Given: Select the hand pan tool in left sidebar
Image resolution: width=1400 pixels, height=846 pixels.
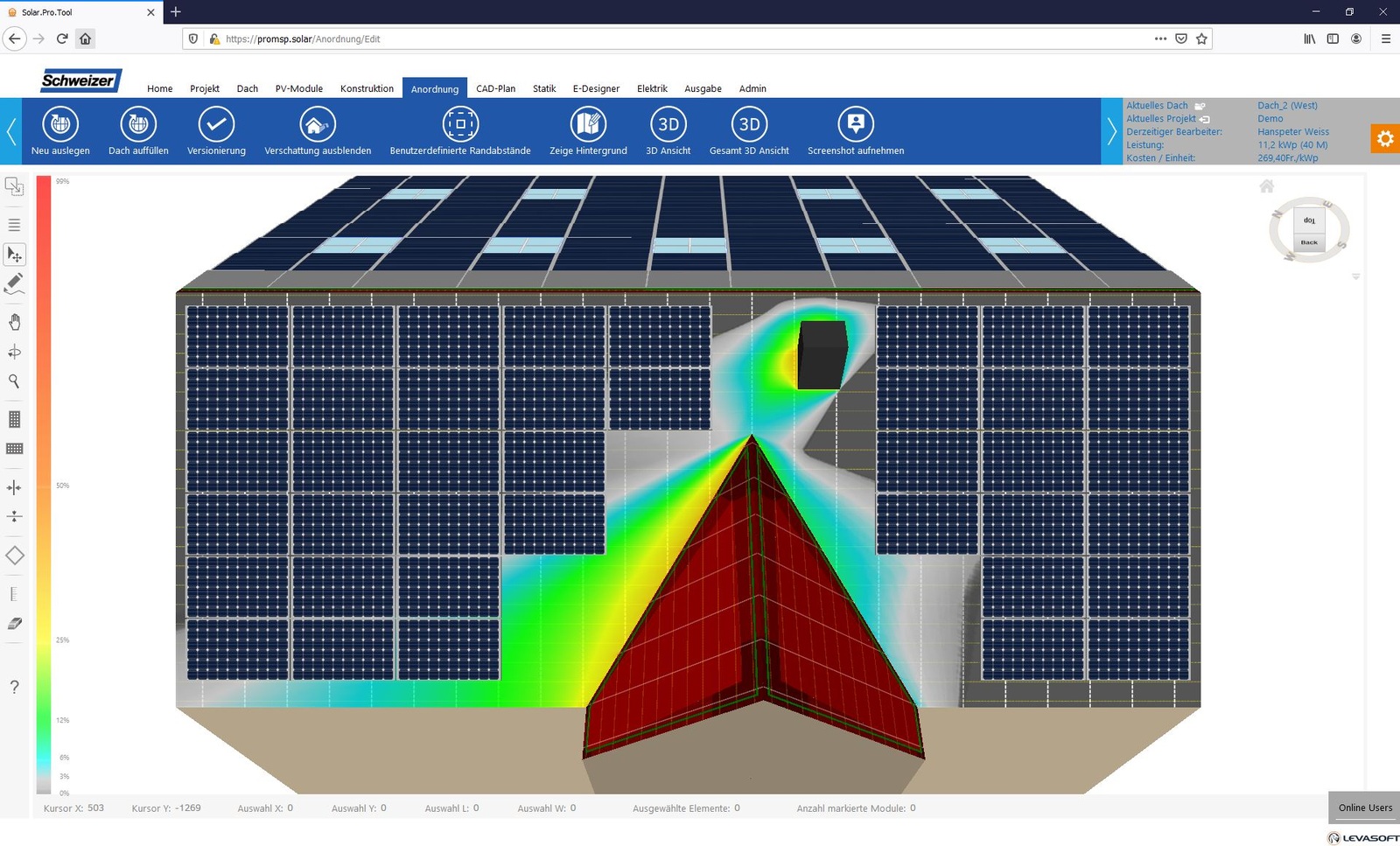Looking at the screenshot, I should coord(14,321).
